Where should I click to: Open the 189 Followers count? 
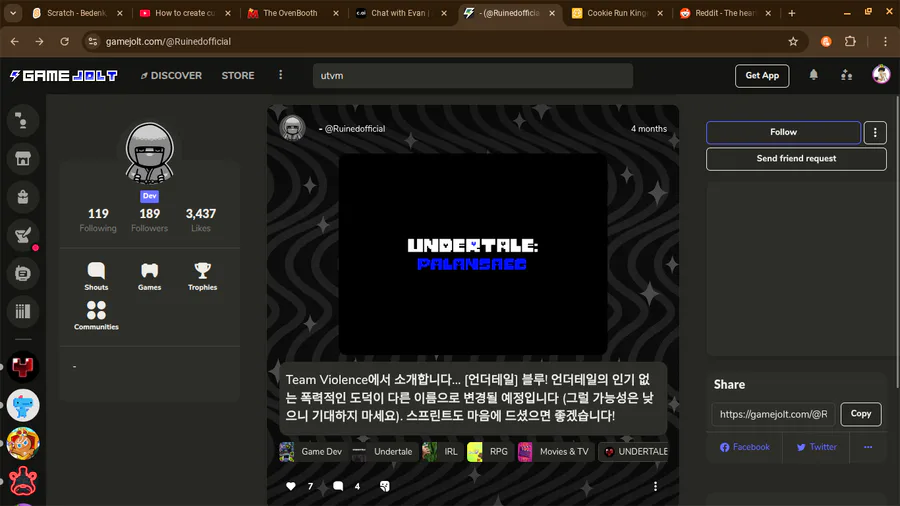coord(149,220)
